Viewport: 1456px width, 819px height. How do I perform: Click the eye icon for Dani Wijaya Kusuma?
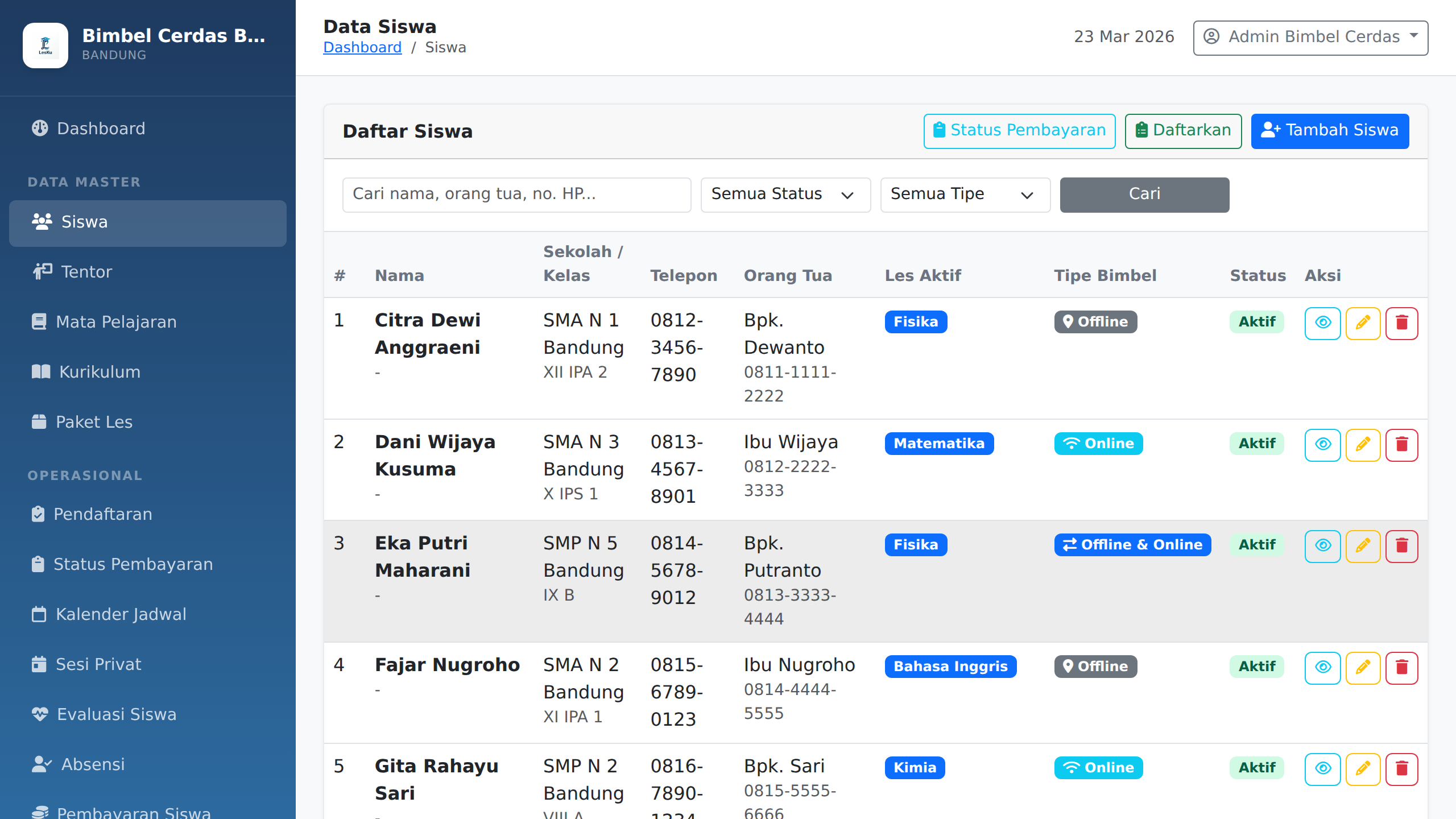1323,445
